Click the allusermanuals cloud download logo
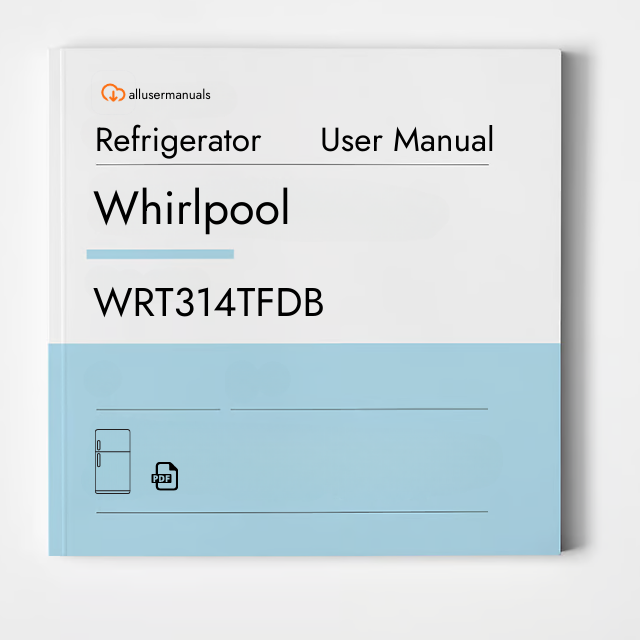The width and height of the screenshot is (640, 640). click(113, 93)
